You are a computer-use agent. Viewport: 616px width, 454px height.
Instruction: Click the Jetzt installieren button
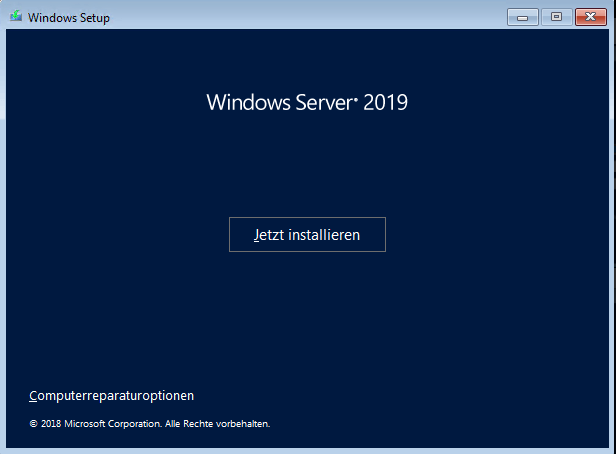pyautogui.click(x=307, y=234)
